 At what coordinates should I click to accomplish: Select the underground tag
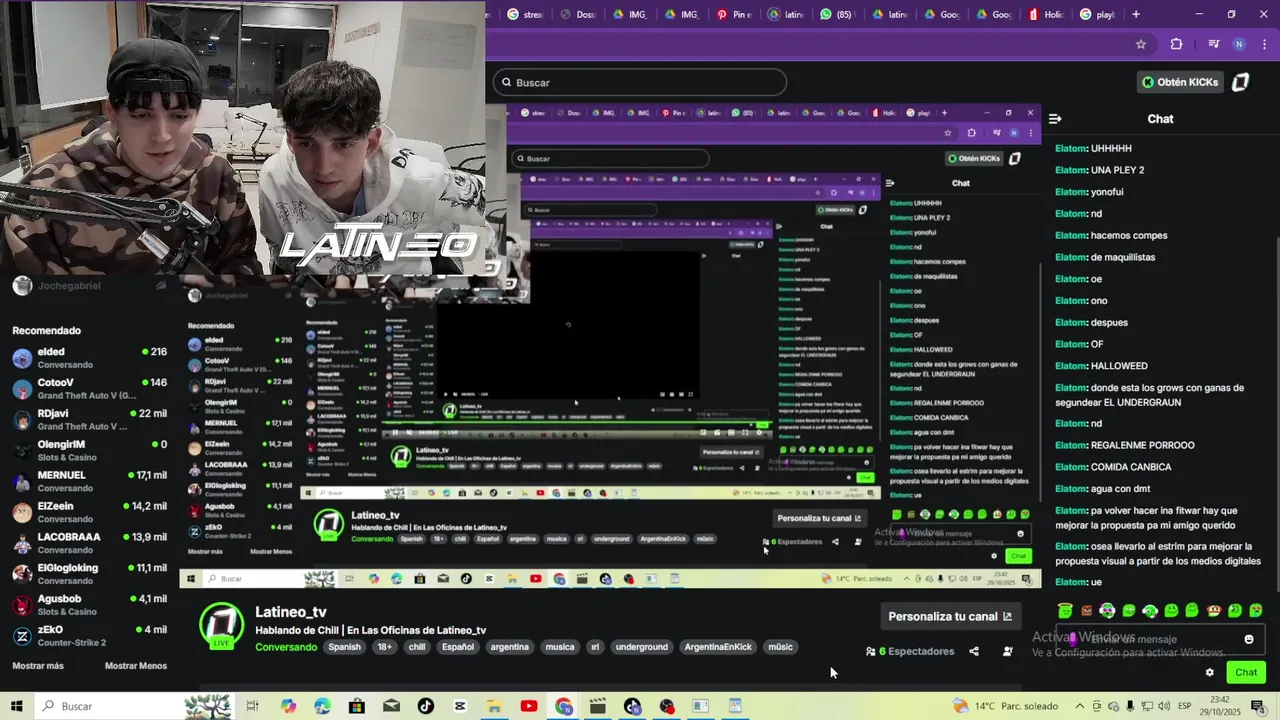pyautogui.click(x=641, y=647)
